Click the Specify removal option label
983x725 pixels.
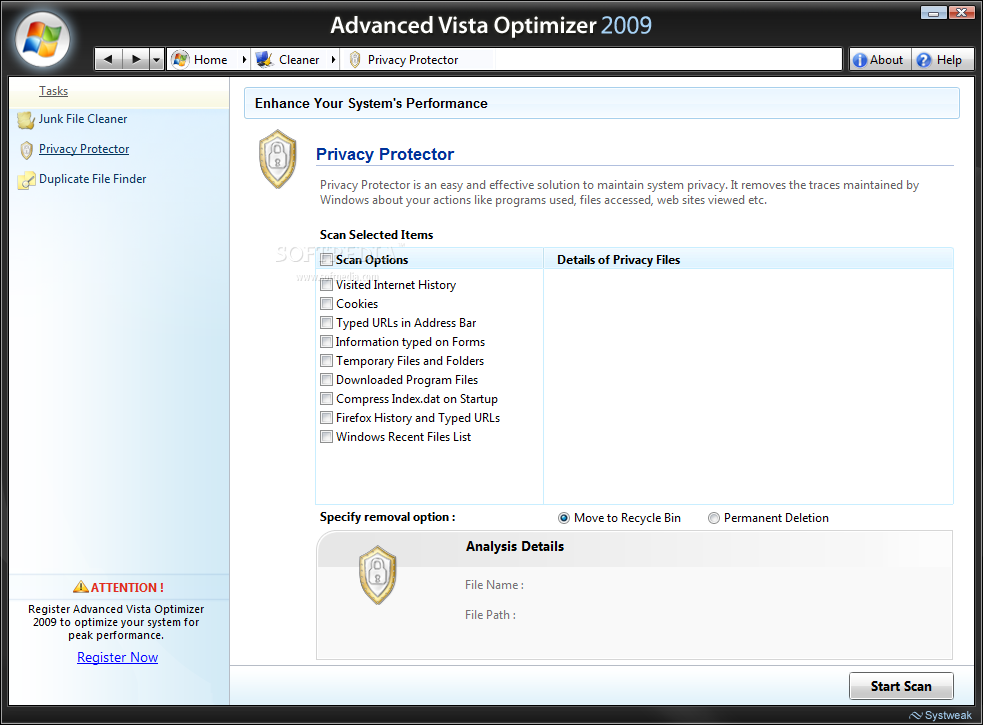pyautogui.click(x=387, y=517)
